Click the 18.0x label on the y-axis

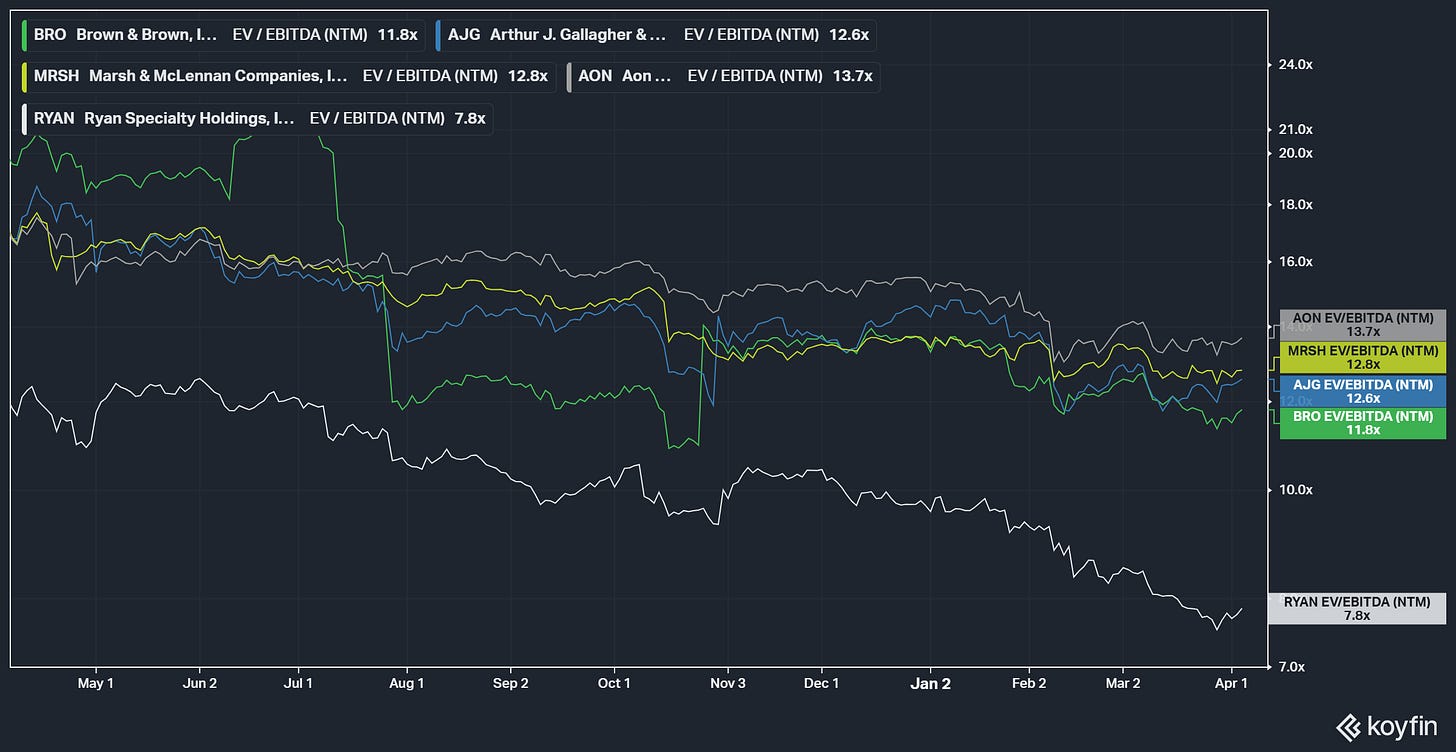coord(1296,205)
